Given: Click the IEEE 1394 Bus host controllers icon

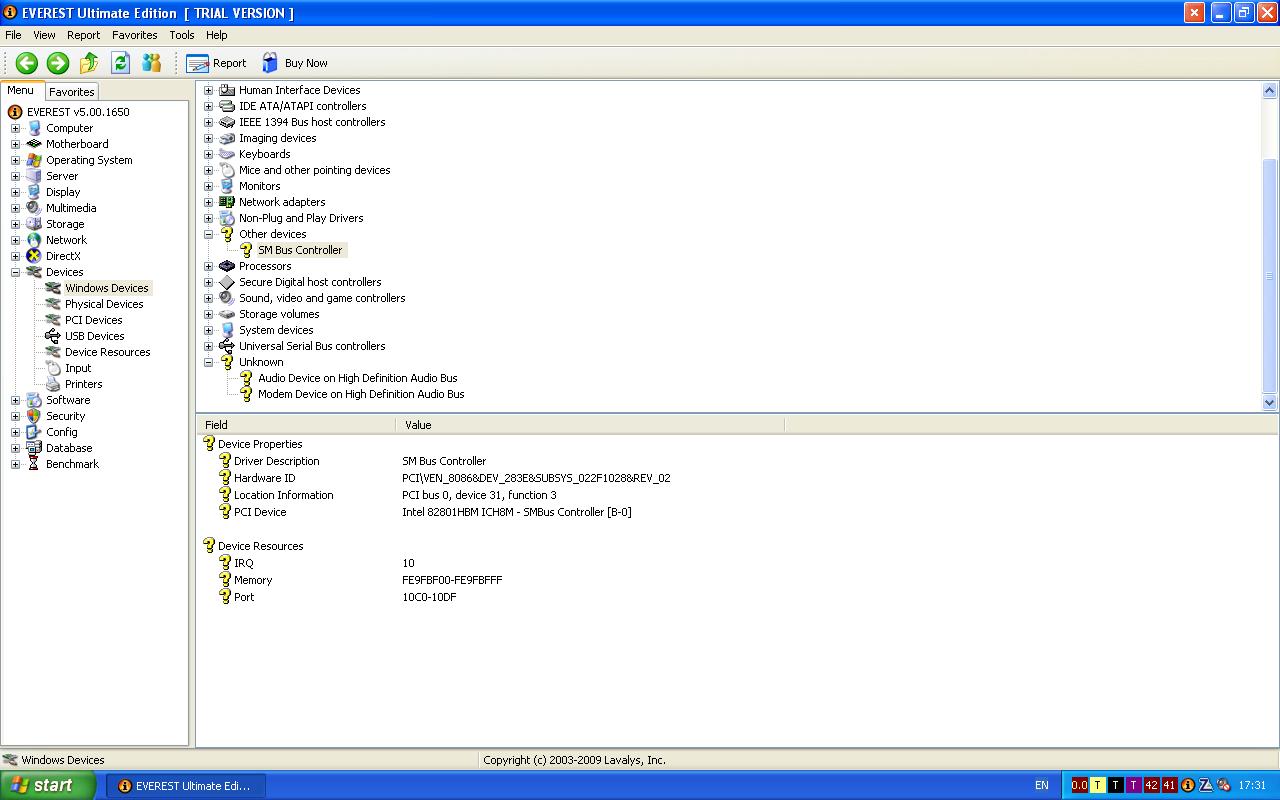Looking at the screenshot, I should tap(227, 122).
